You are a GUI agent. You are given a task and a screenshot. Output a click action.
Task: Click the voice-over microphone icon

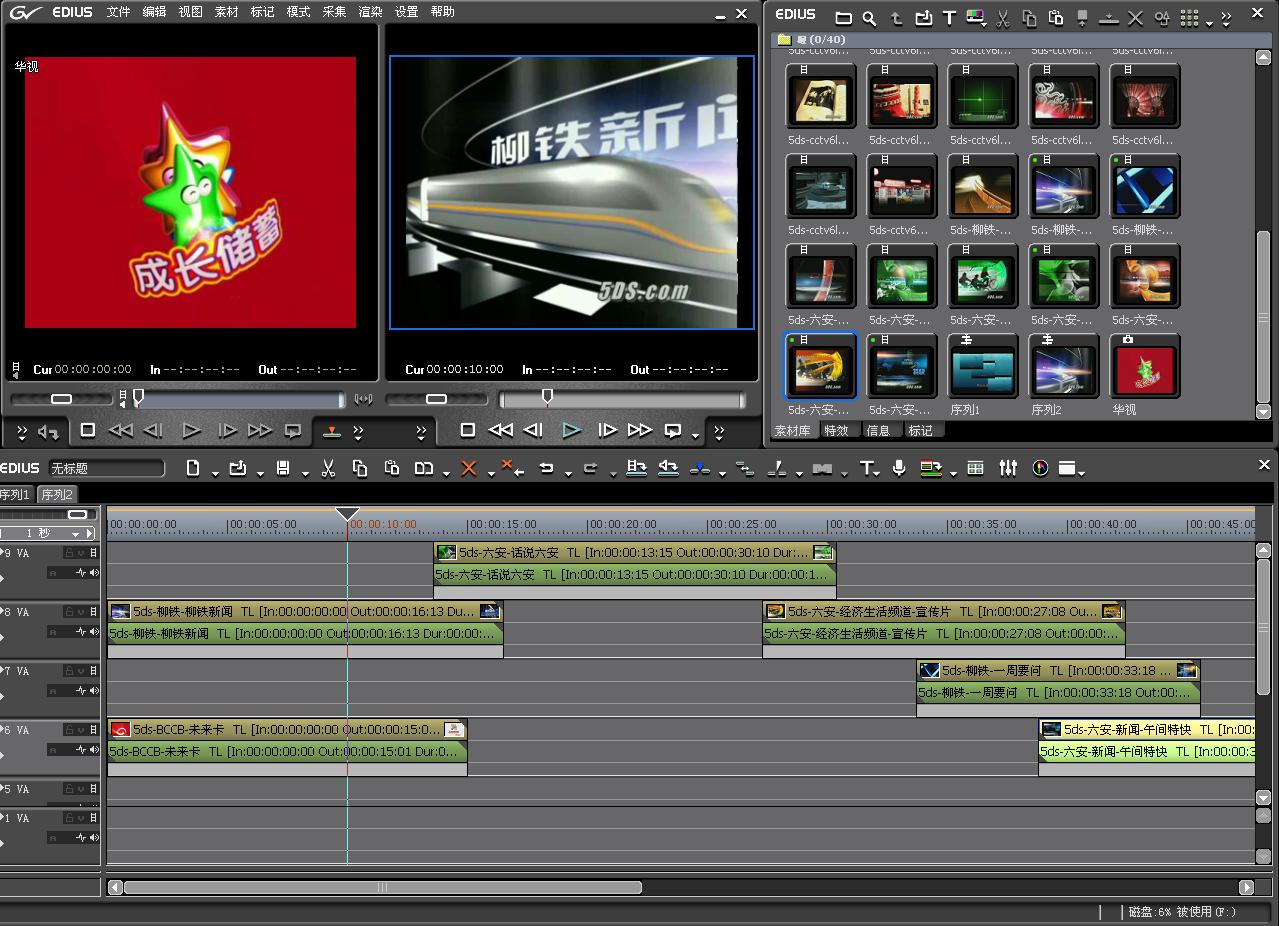[x=899, y=468]
